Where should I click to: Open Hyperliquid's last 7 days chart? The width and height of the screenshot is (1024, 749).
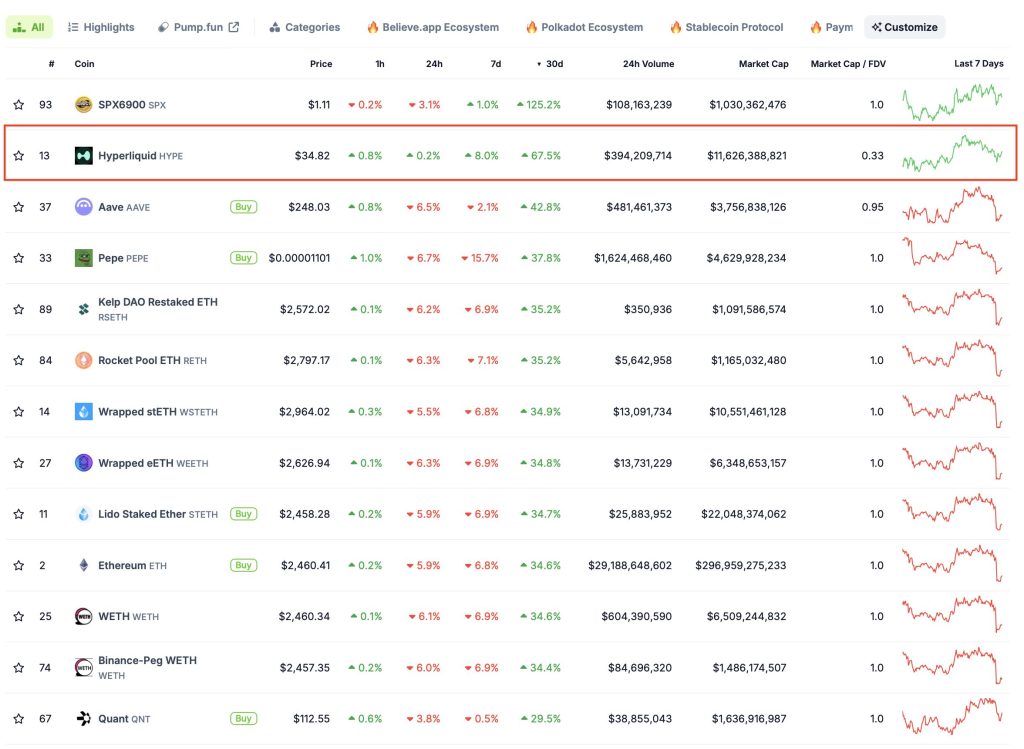pos(952,154)
